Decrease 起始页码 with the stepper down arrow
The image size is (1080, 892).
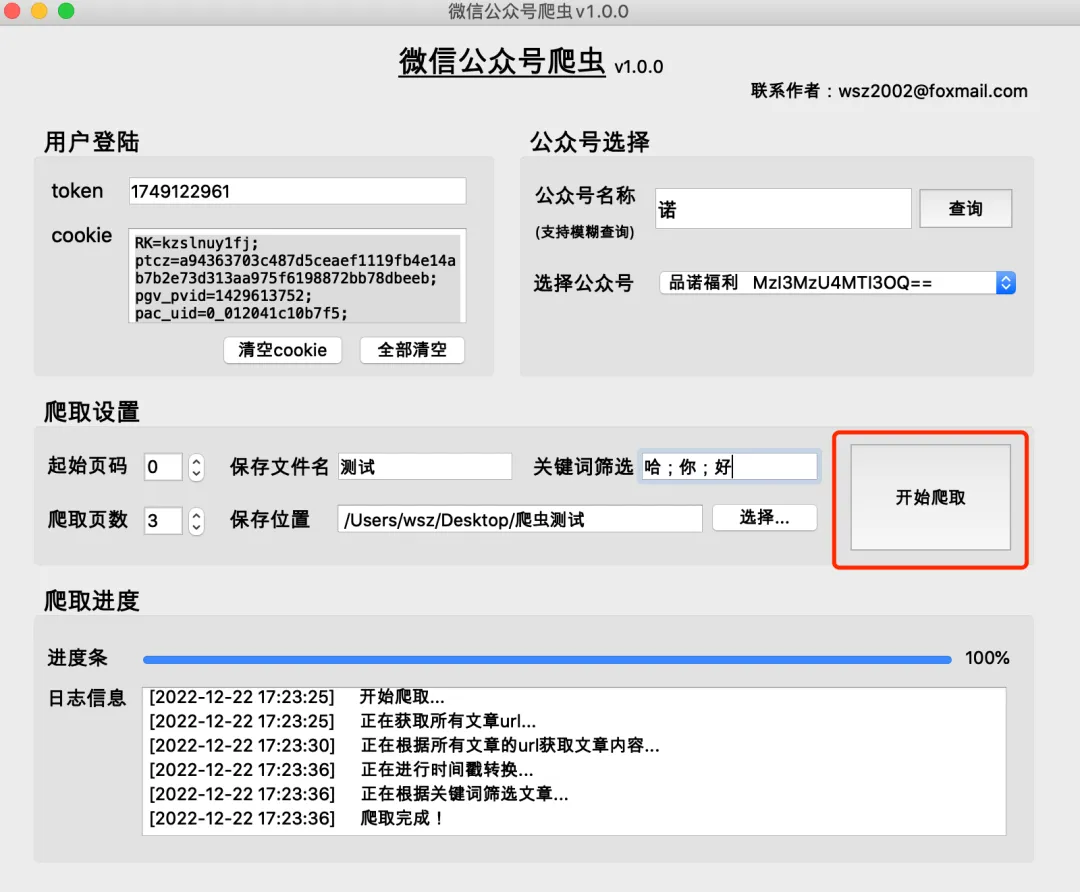[196, 474]
